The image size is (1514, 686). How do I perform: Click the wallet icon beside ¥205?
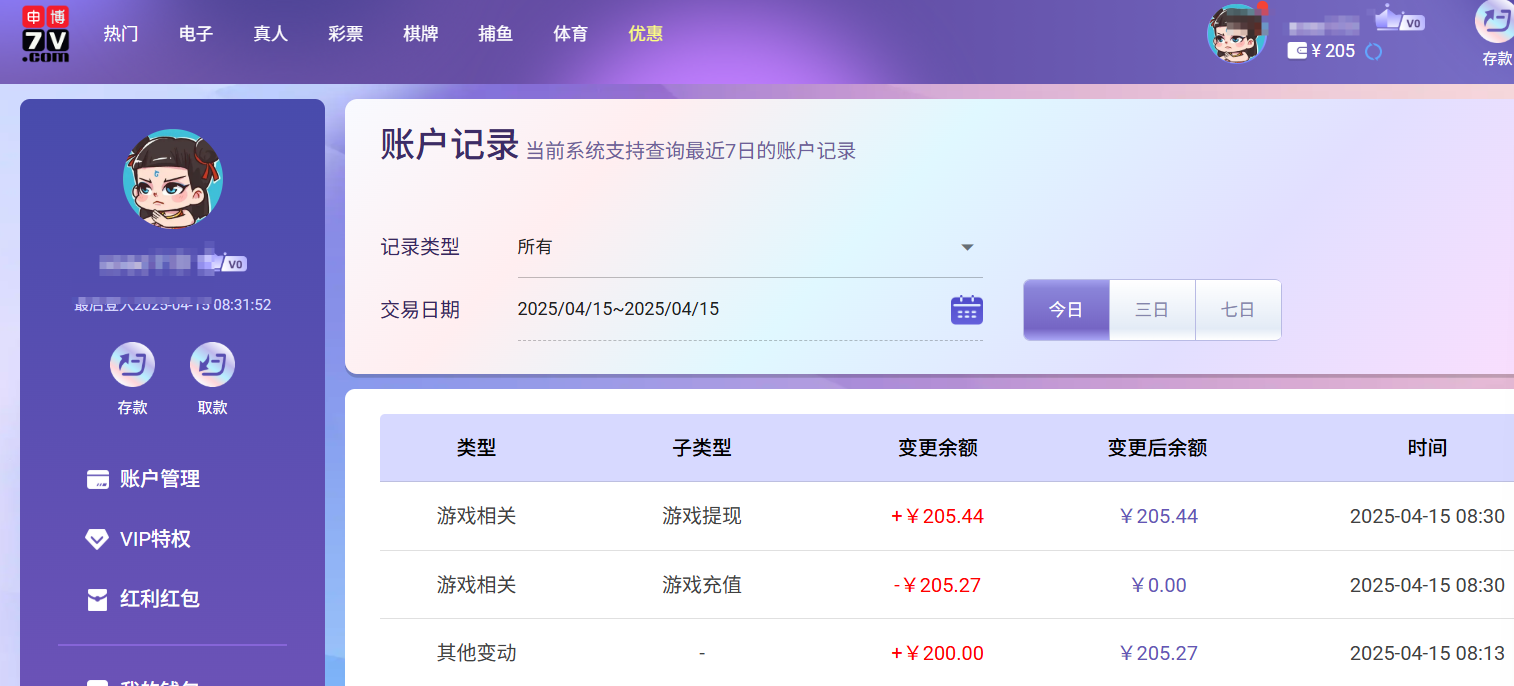click(x=1297, y=51)
